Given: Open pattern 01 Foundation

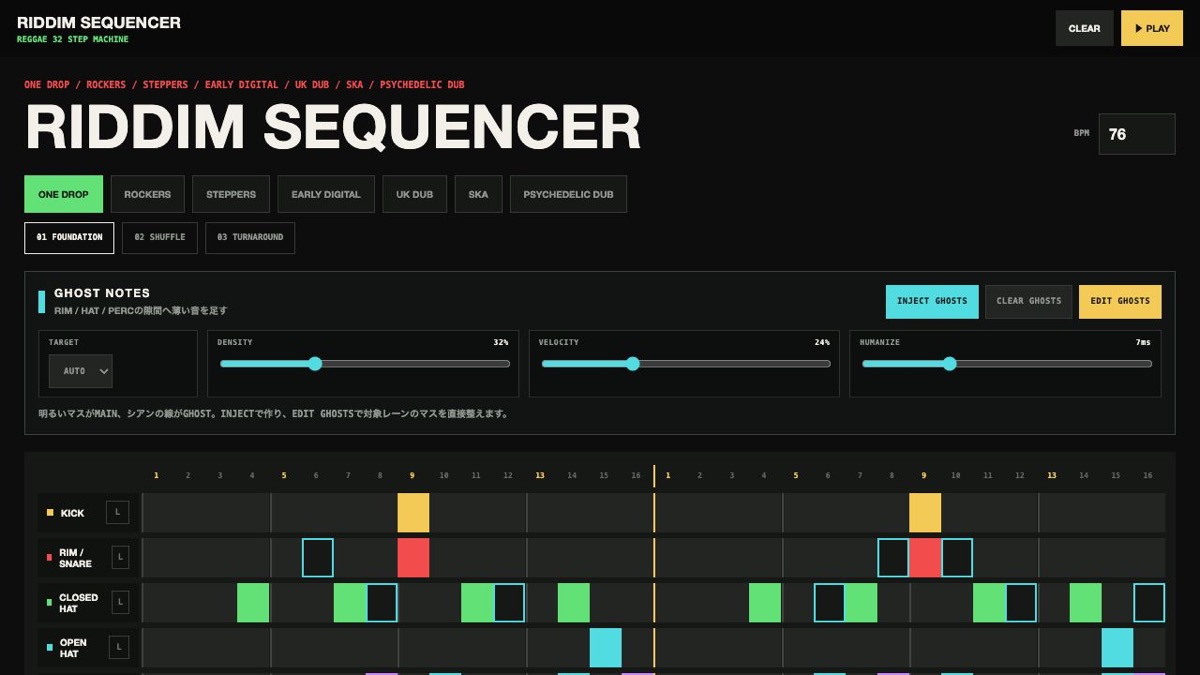Looking at the screenshot, I should tap(69, 238).
